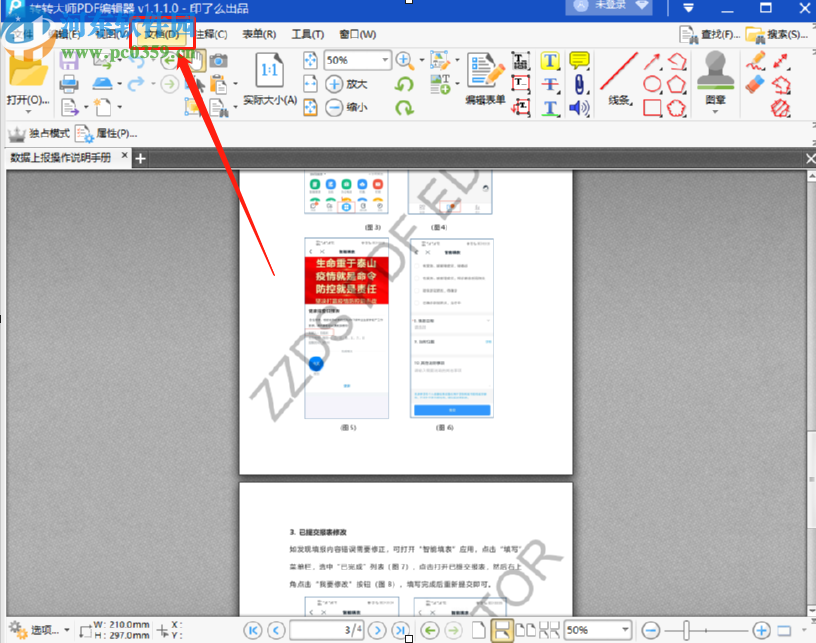816x643 pixels.
Task: Click the Print icon
Action: pyautogui.click(x=69, y=84)
